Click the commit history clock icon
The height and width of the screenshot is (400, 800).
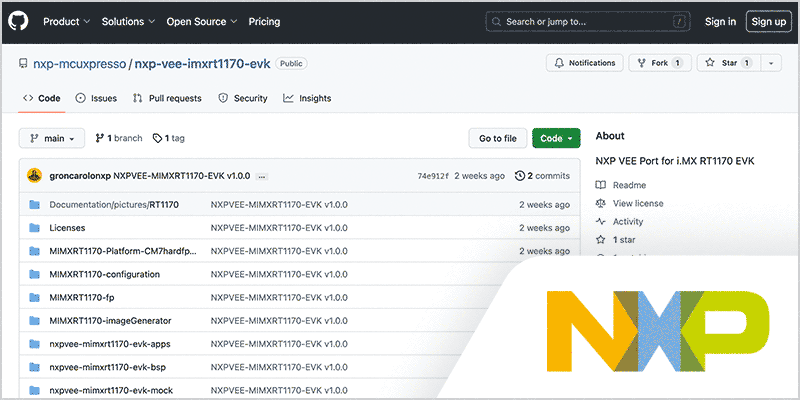click(520, 176)
